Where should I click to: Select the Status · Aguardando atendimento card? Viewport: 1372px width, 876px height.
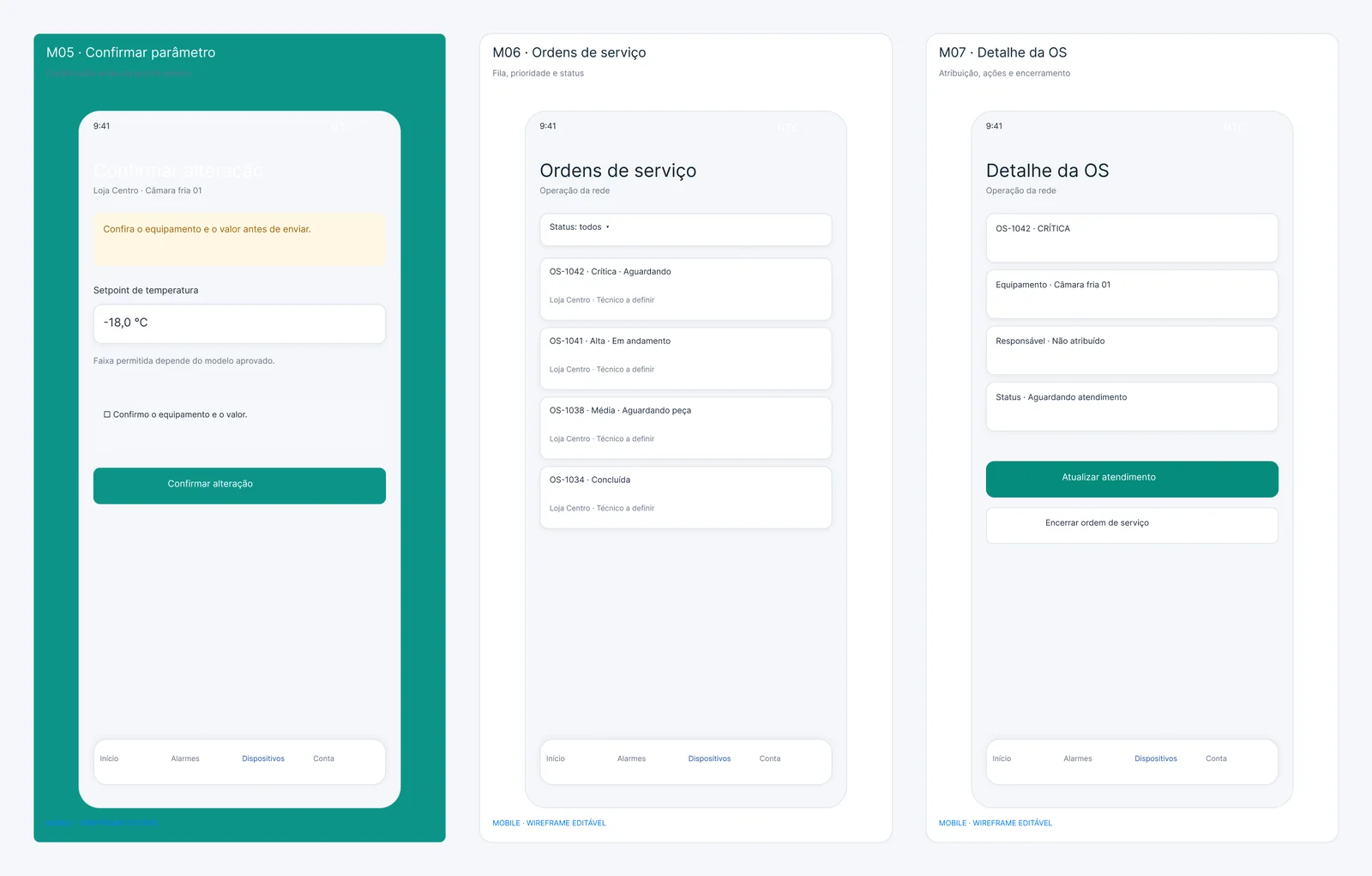pyautogui.click(x=1132, y=407)
